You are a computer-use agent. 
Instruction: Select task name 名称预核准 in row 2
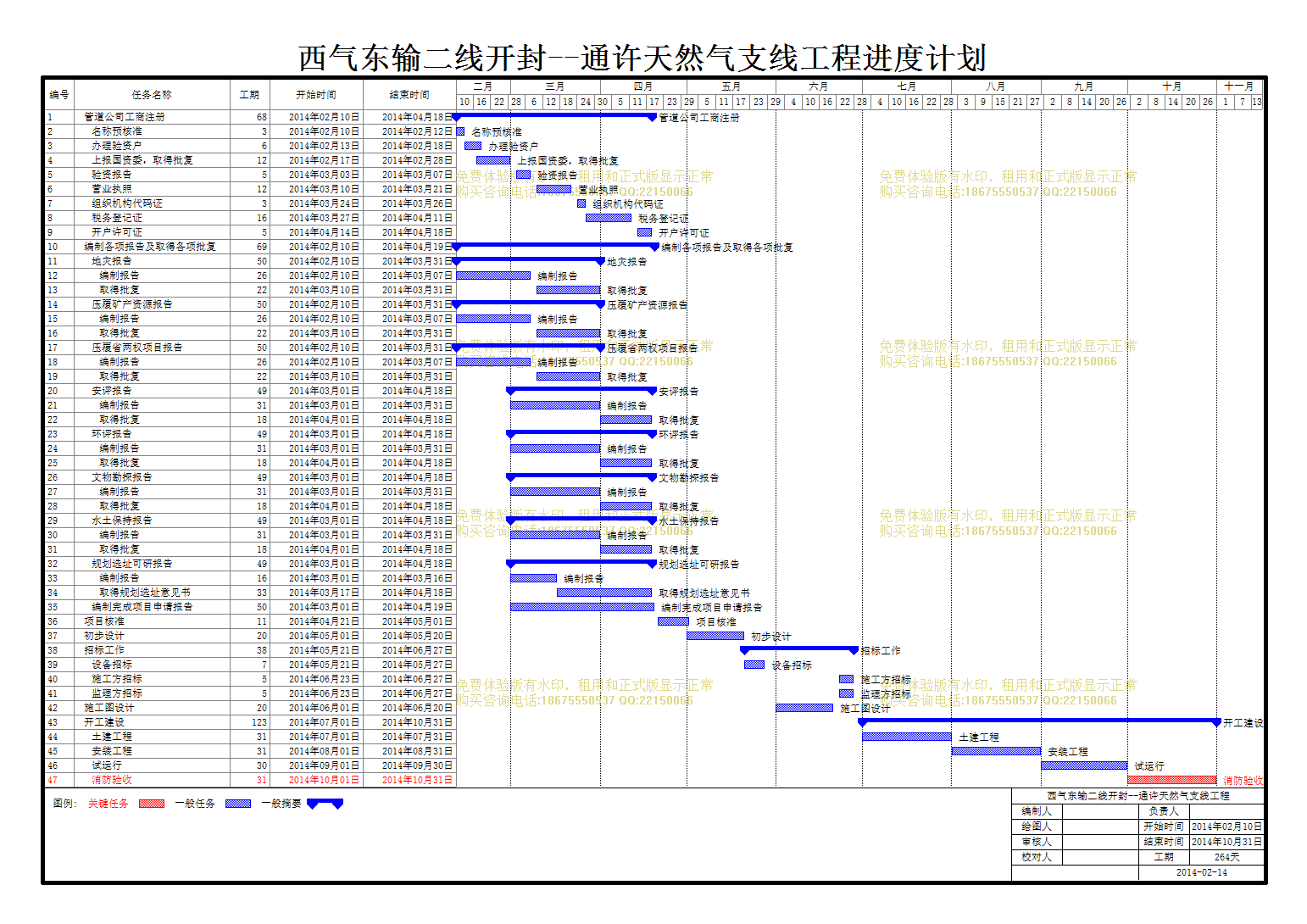pyautogui.click(x=117, y=131)
